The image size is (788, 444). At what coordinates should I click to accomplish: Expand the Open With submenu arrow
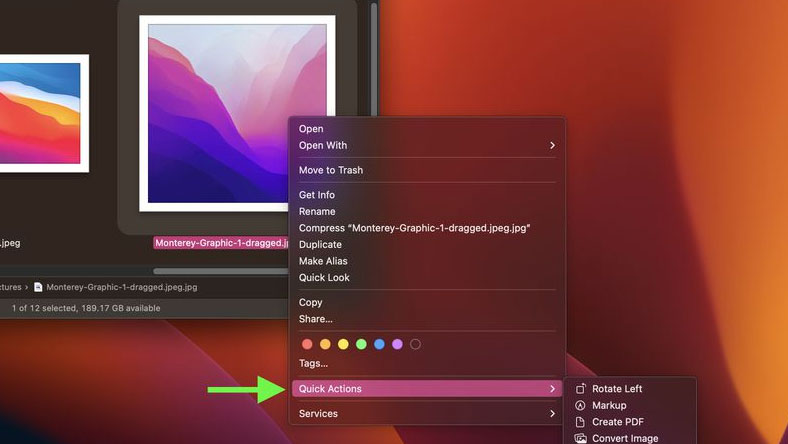pyautogui.click(x=552, y=145)
